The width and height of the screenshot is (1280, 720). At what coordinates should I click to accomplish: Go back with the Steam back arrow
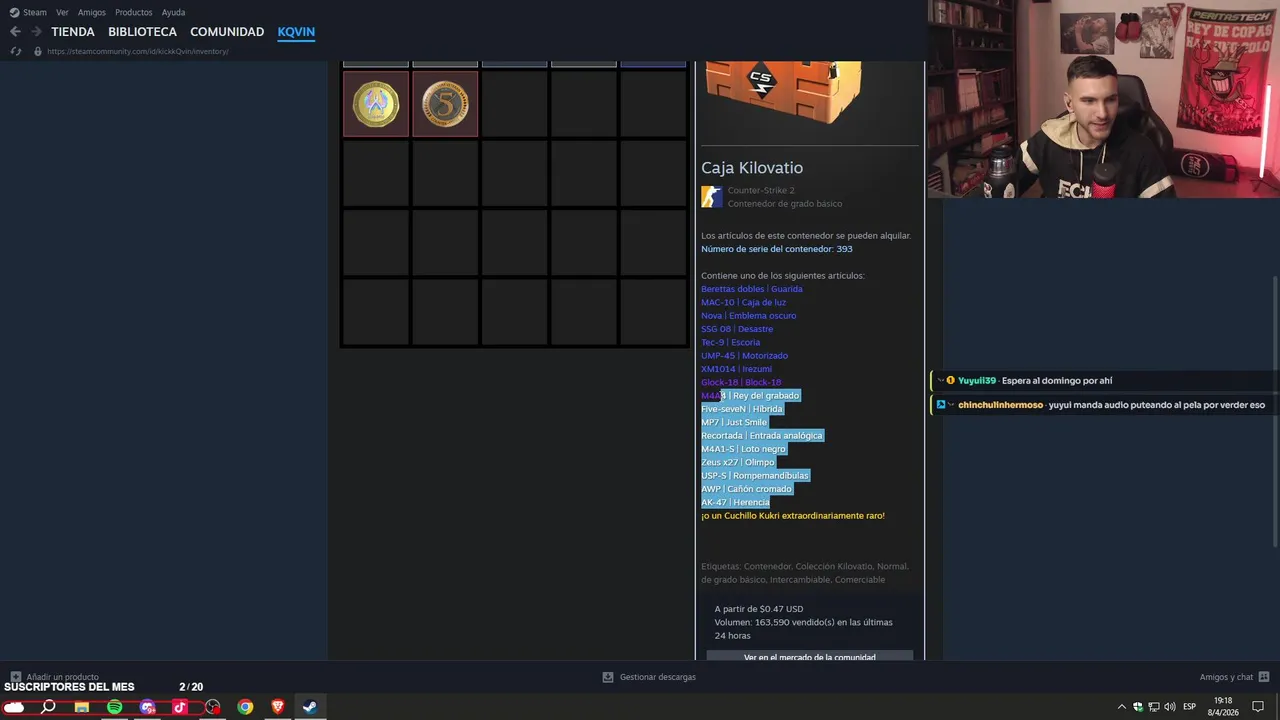(15, 32)
